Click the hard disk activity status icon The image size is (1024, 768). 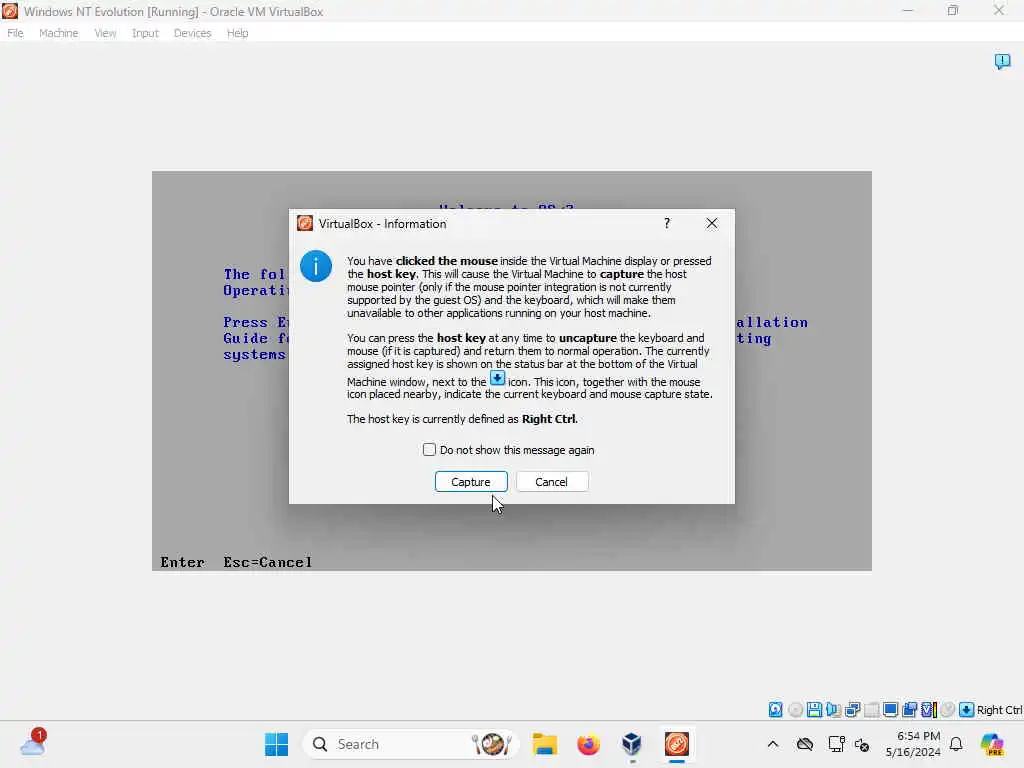click(x=775, y=710)
